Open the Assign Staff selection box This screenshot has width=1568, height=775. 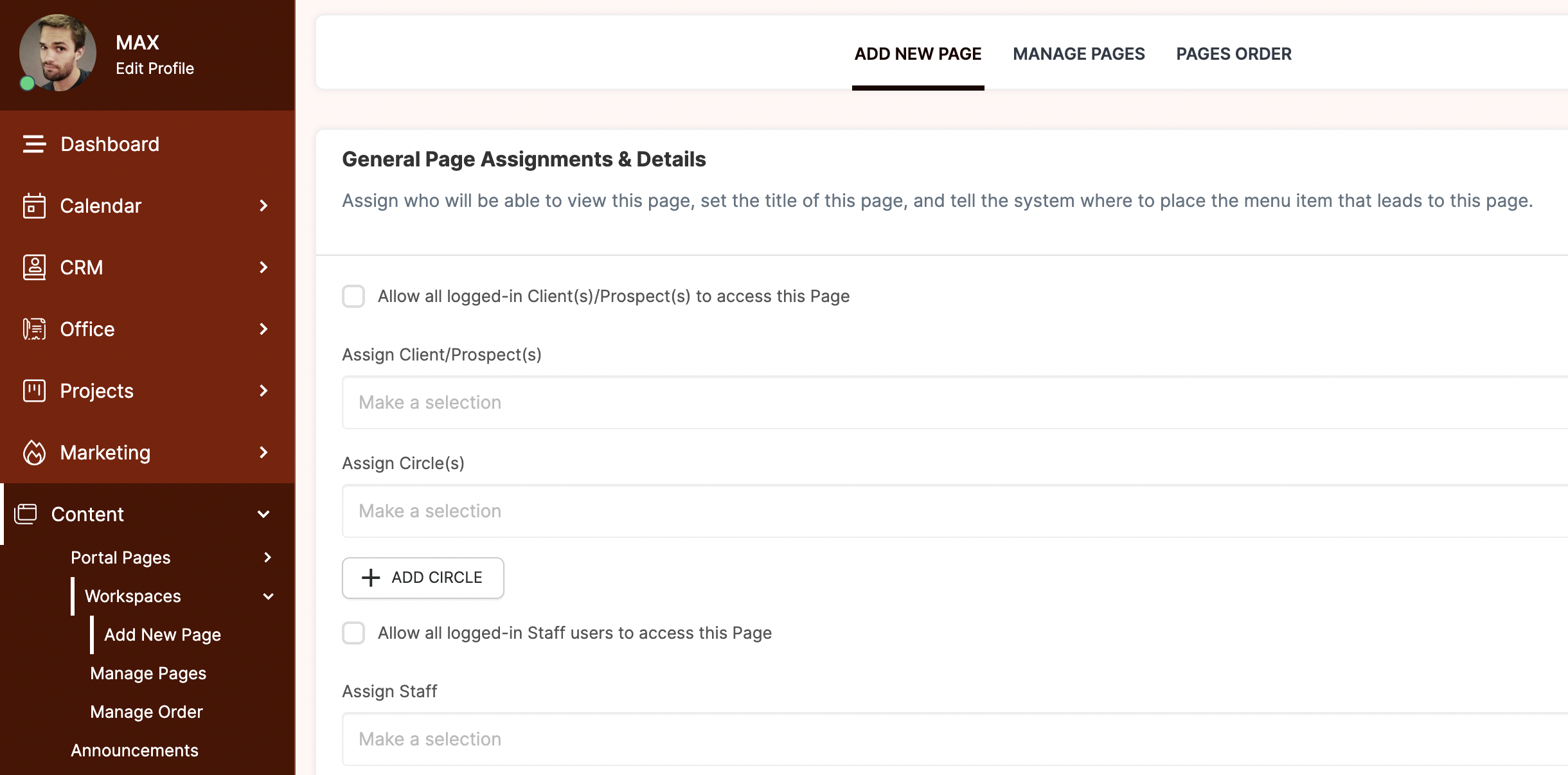click(955, 739)
